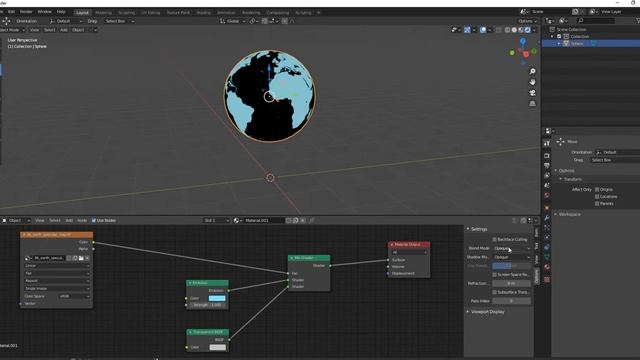Click the outliner display mode icon
The height and width of the screenshot is (360, 640).
coord(564,20)
